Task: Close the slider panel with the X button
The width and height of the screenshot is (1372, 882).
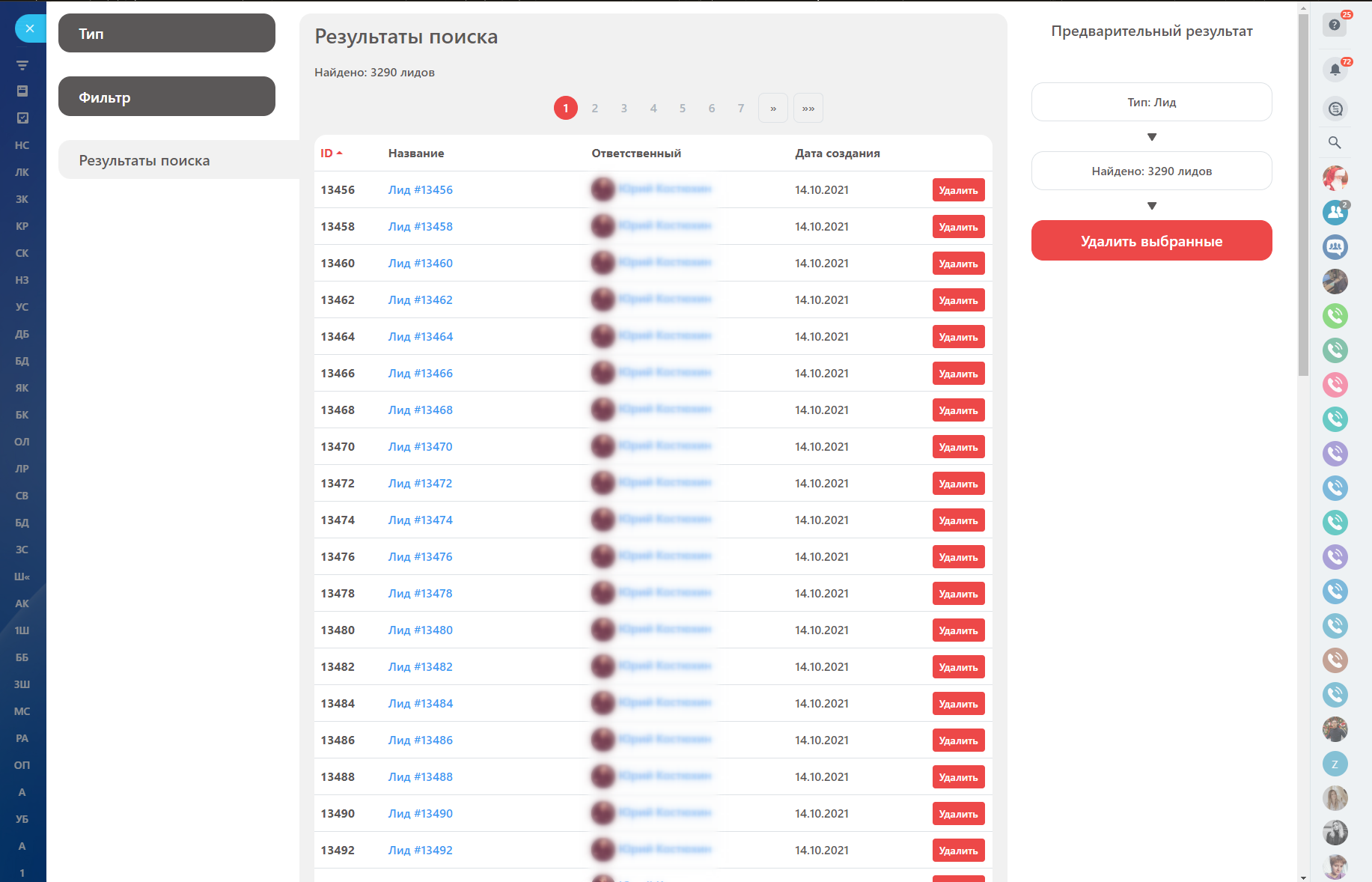Action: 30,28
